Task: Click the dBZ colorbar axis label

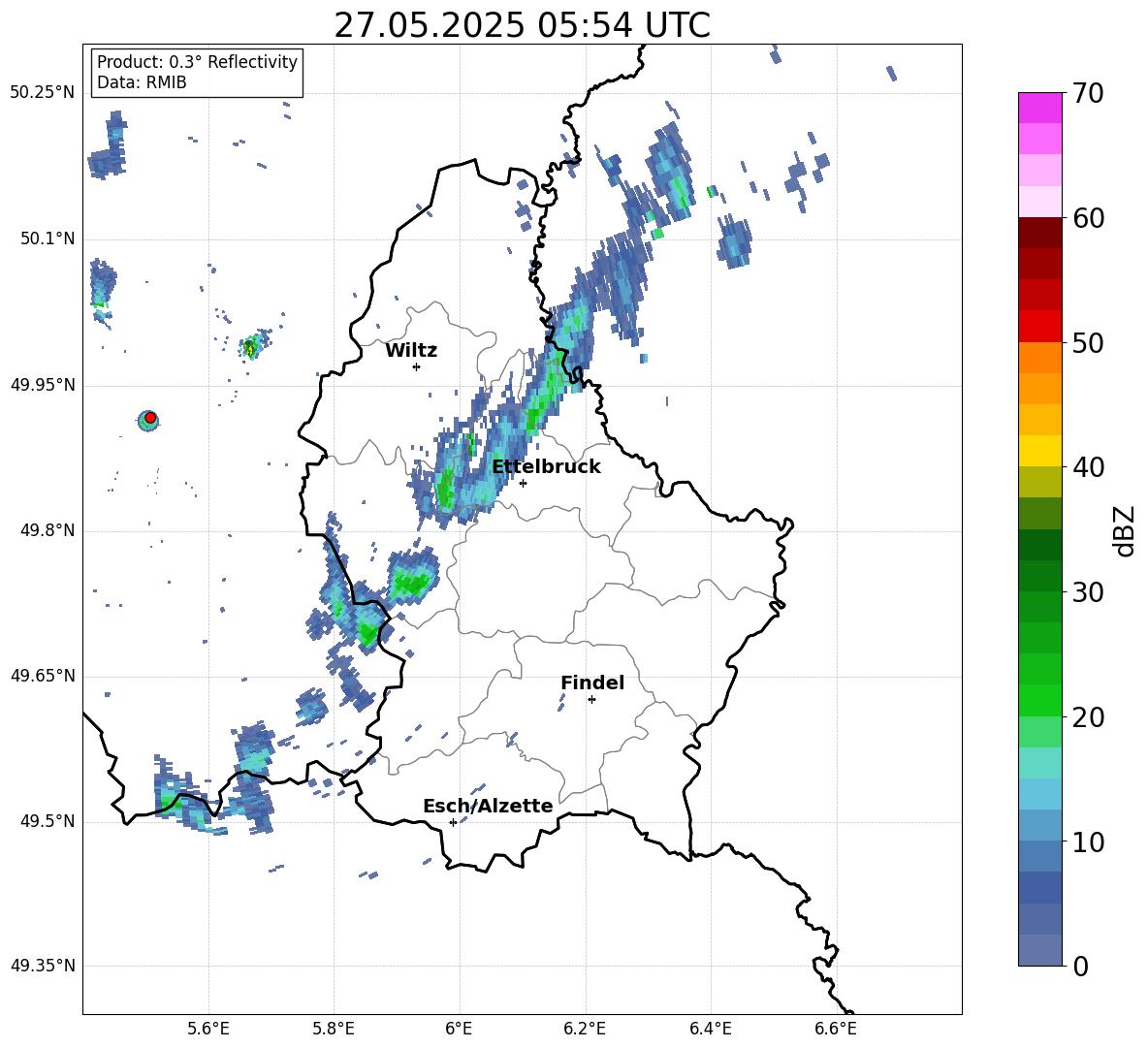Action: [x=1127, y=530]
